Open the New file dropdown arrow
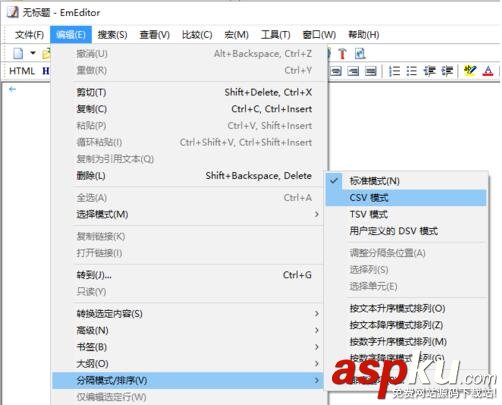Viewport: 502px width, 405px height. click(x=33, y=53)
